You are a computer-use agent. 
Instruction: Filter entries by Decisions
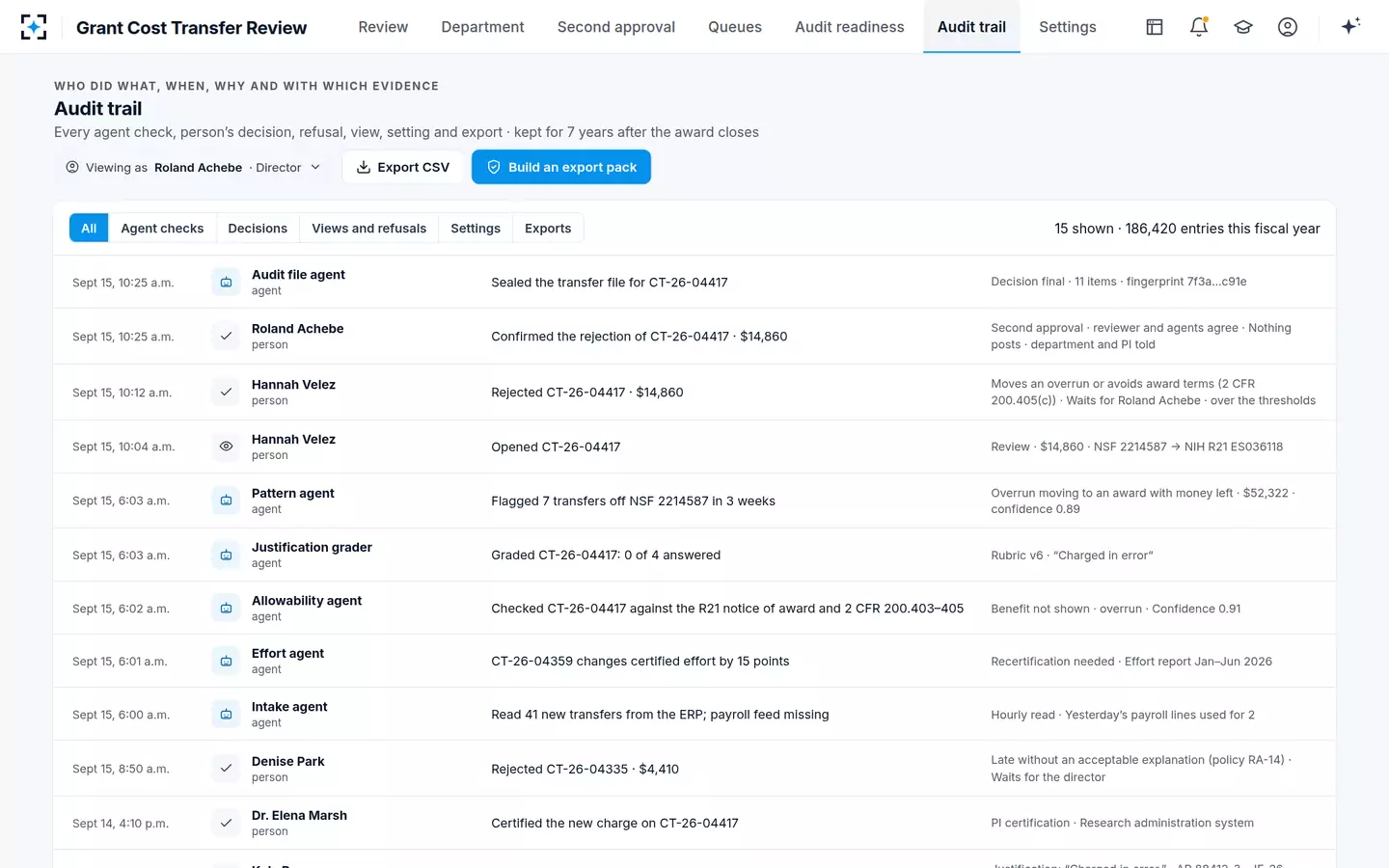pos(258,229)
